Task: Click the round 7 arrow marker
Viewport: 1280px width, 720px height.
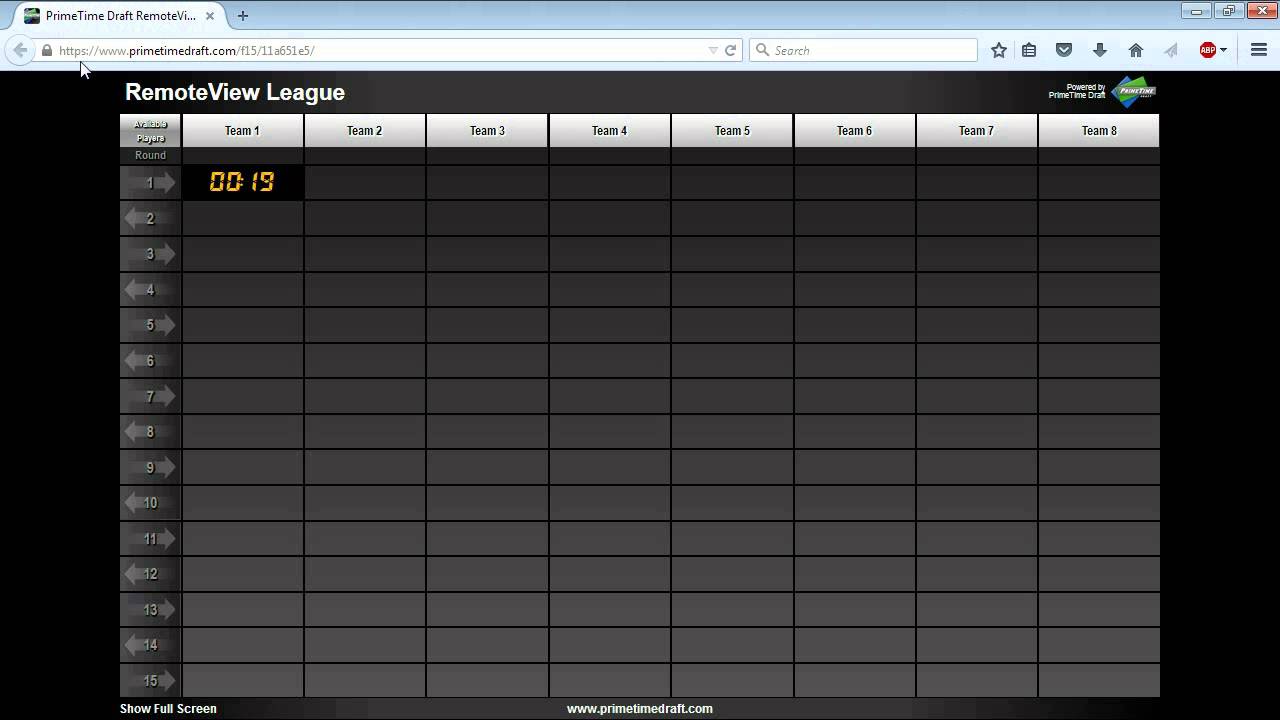Action: [151, 397]
